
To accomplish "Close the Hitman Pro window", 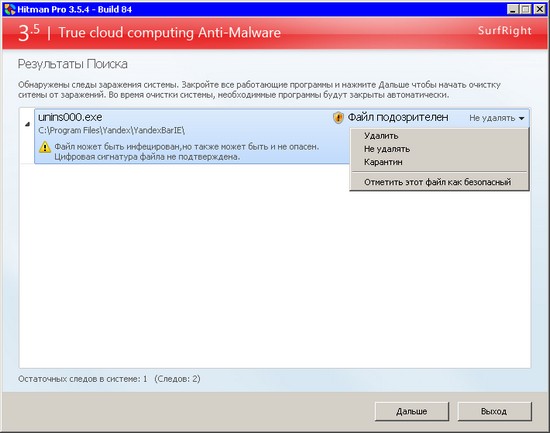I will coord(539,9).
